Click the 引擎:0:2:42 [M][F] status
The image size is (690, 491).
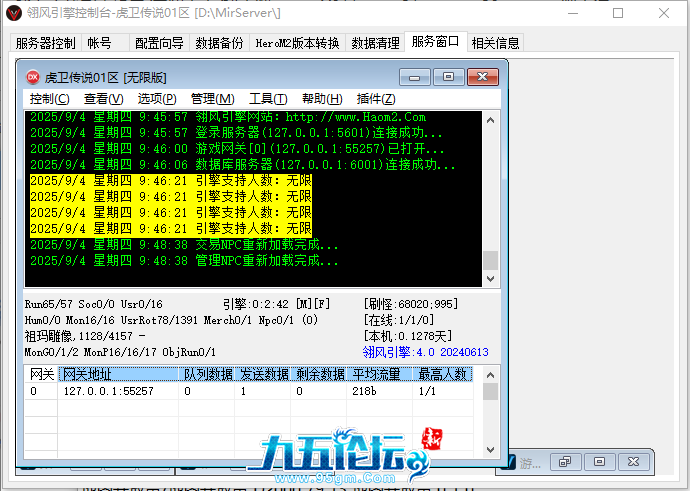tap(276, 304)
